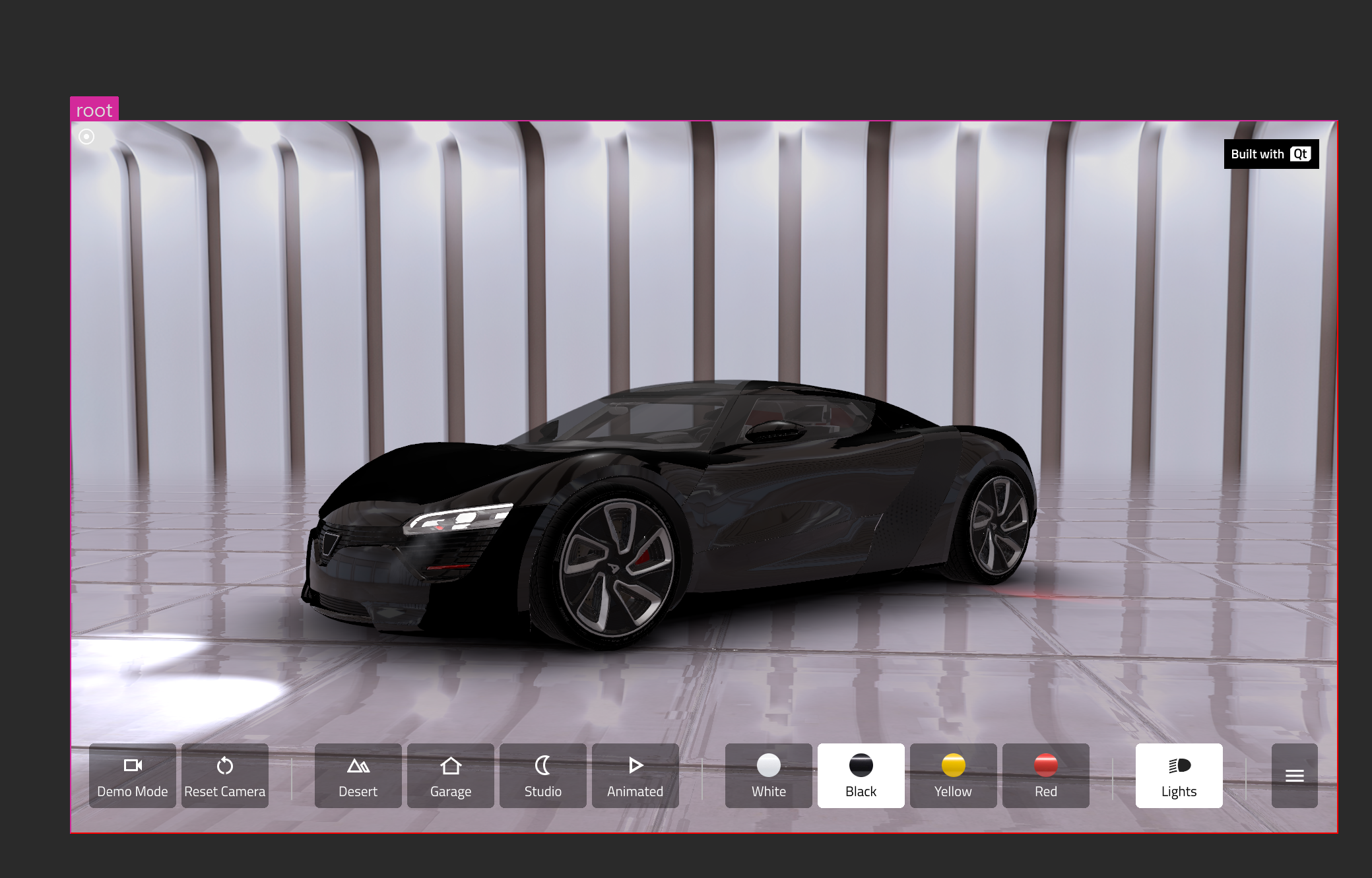Screen dimensions: 1372x878
Task: Select the Black paint color
Action: [x=861, y=776]
